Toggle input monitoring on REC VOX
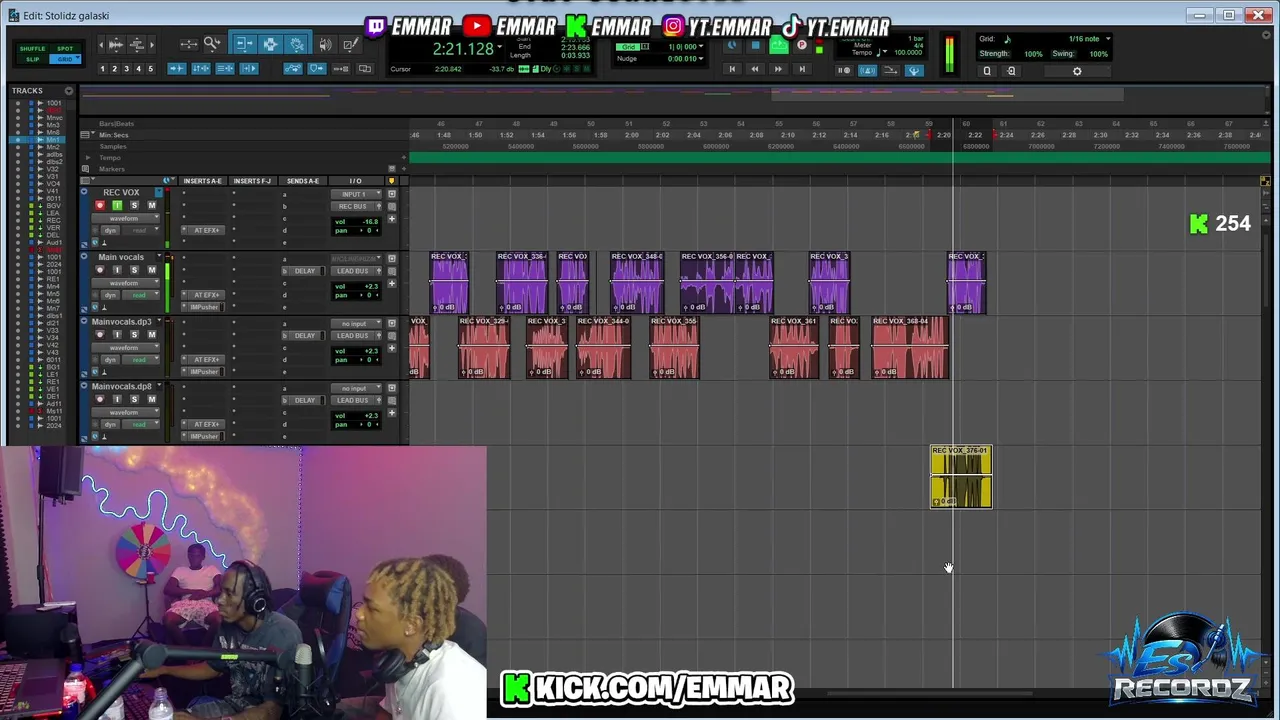This screenshot has height=720, width=1280. point(117,205)
